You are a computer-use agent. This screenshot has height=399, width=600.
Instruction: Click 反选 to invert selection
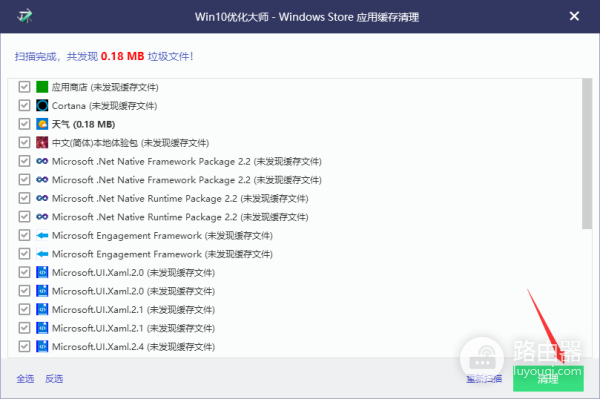[x=54, y=379]
